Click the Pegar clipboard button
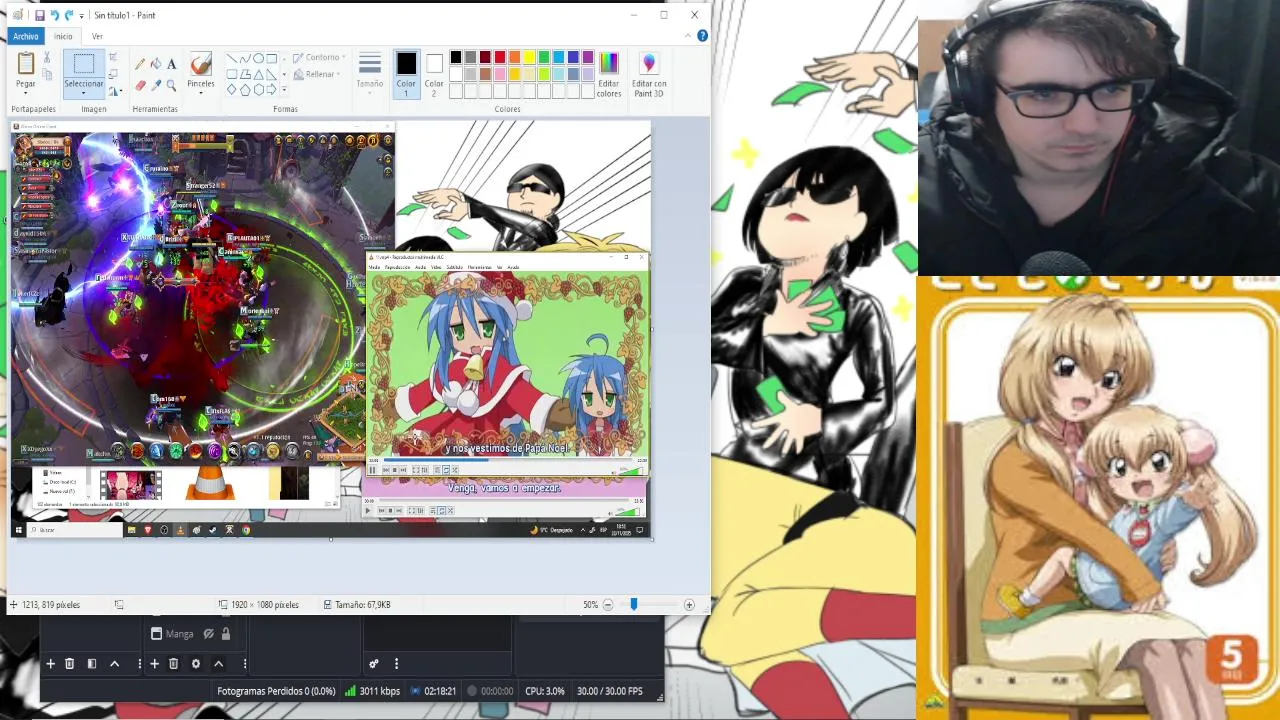 (x=26, y=64)
